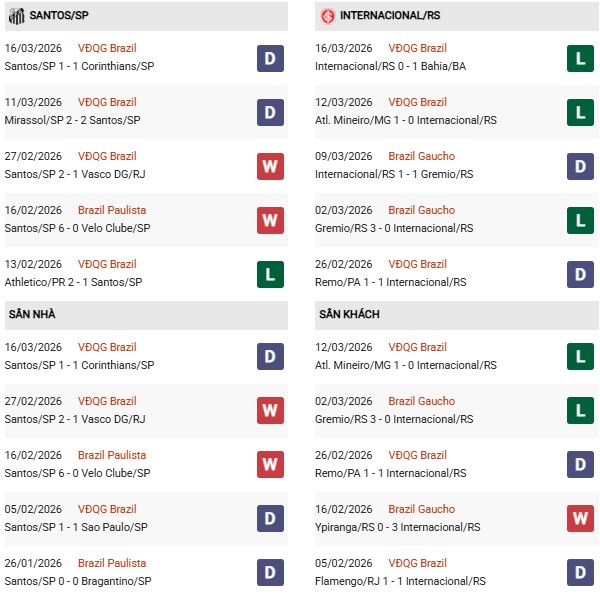Click the loss badge for Athletico/PR vs Santos

pyautogui.click(x=270, y=274)
